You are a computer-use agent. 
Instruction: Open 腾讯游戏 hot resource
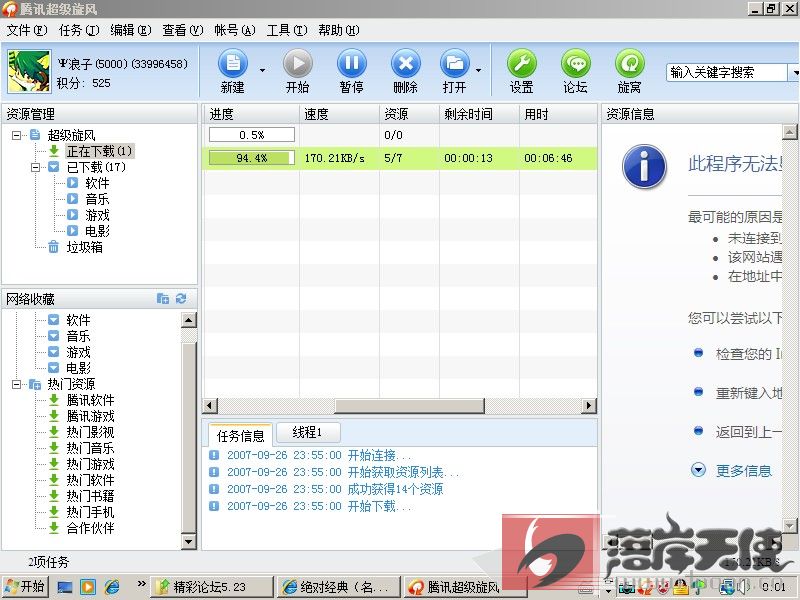90,416
